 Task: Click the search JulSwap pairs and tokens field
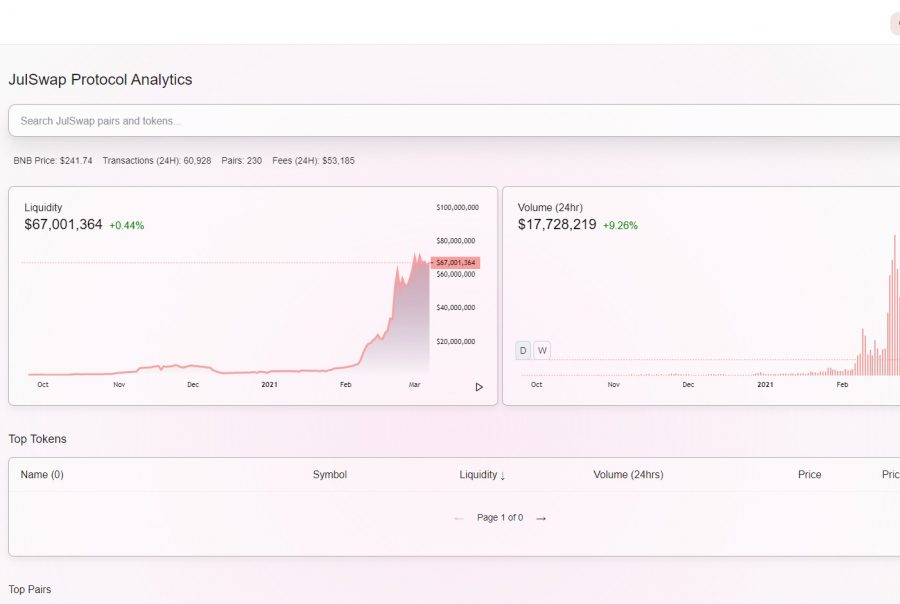coord(454,121)
